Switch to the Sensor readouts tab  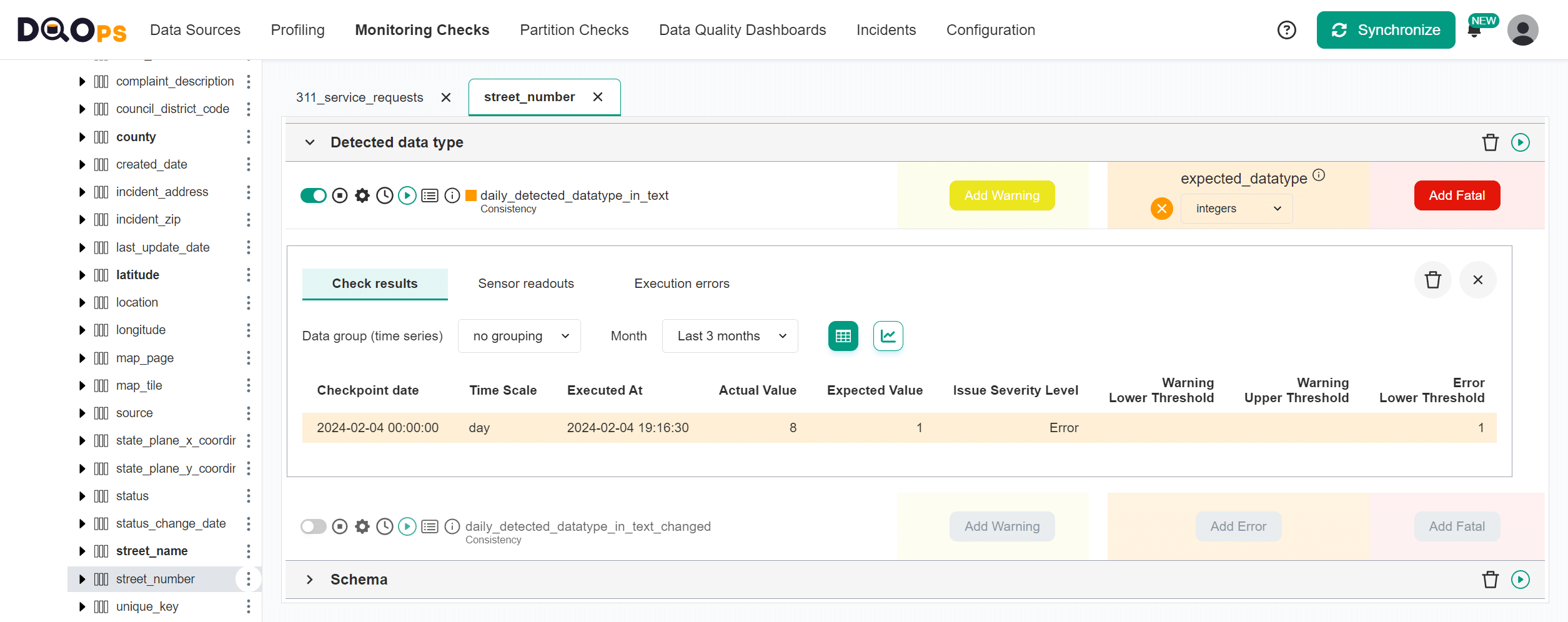(525, 284)
